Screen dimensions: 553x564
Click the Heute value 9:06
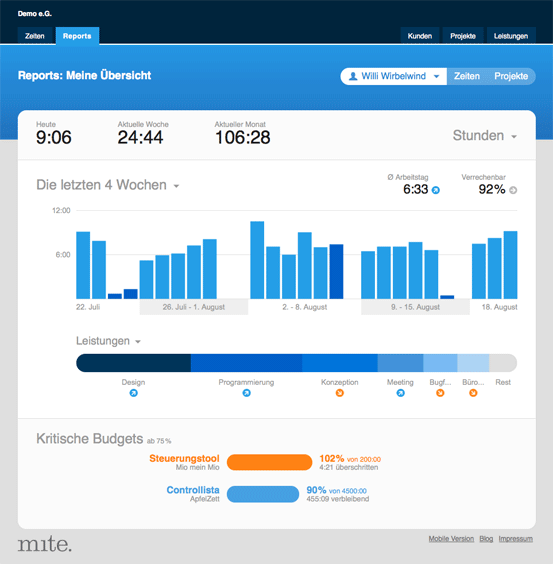click(x=54, y=137)
